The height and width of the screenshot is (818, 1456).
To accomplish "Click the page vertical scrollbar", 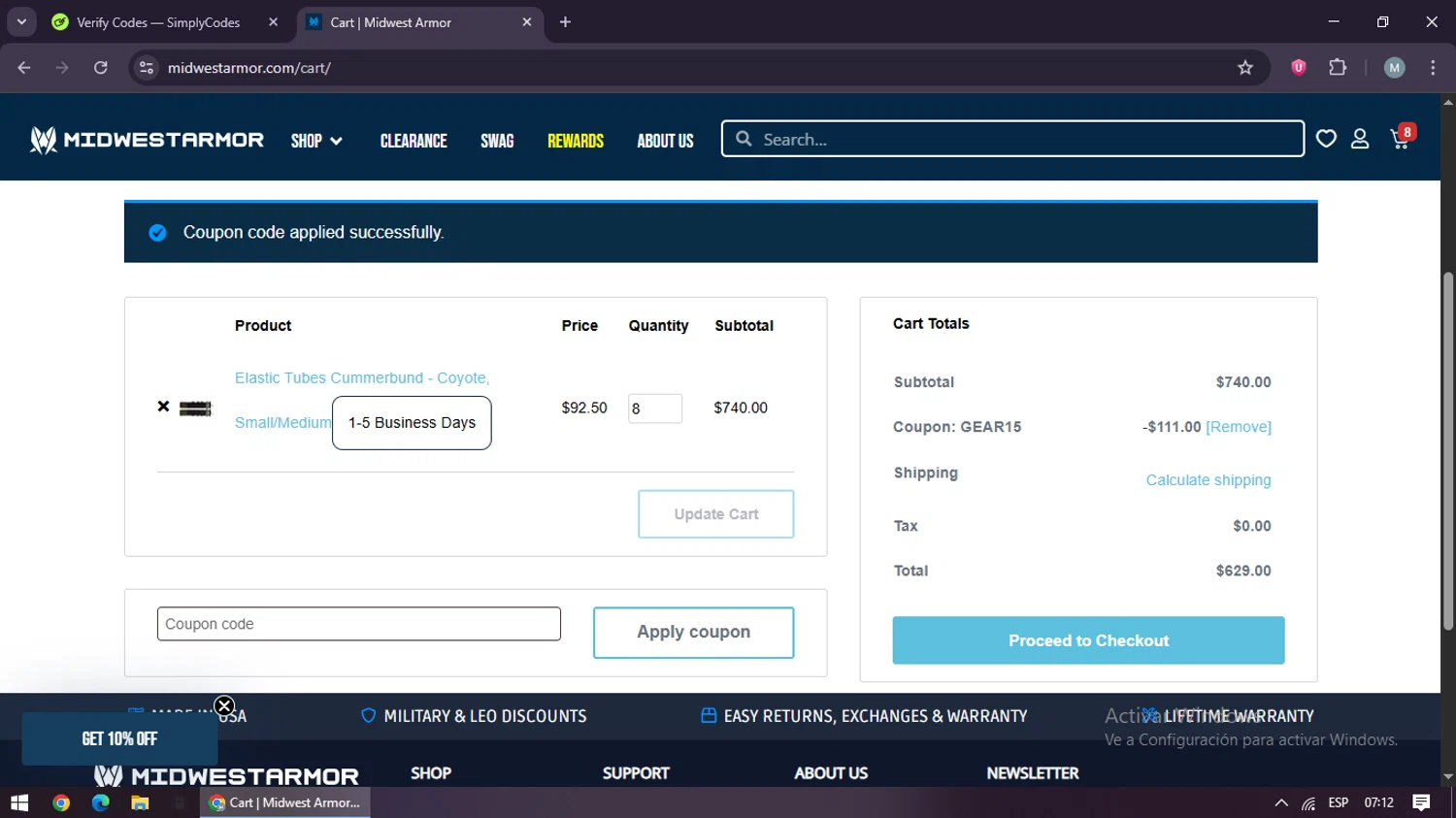I will coord(1448,451).
